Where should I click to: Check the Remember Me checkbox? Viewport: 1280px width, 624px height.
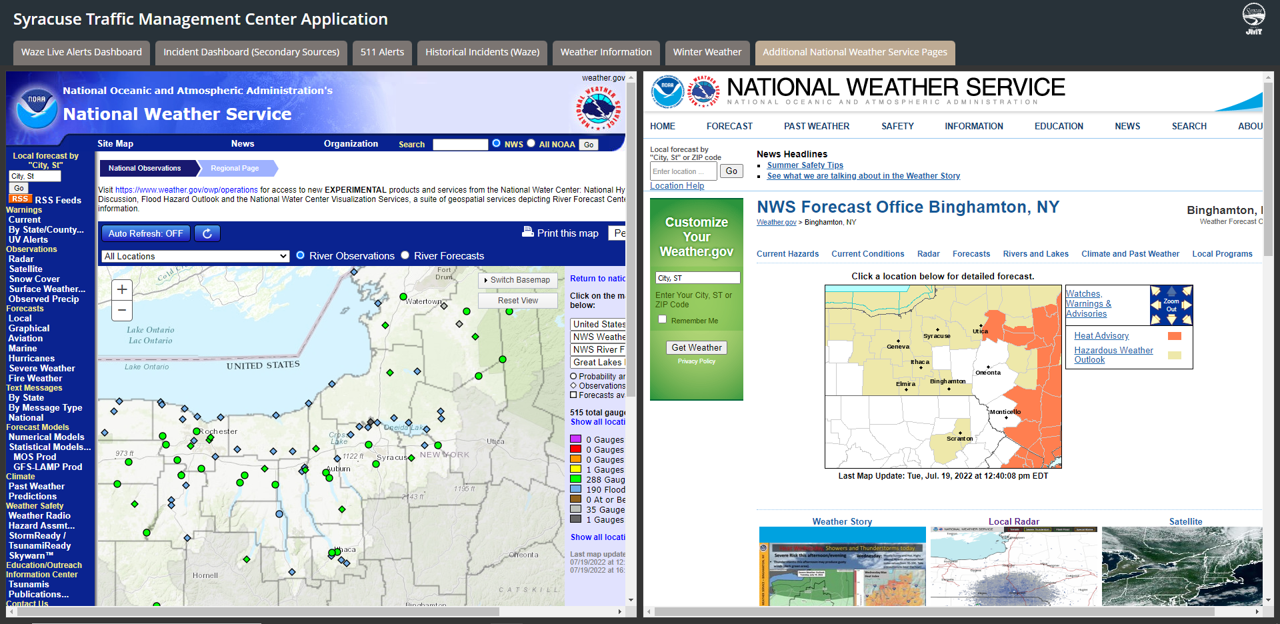pos(662,320)
